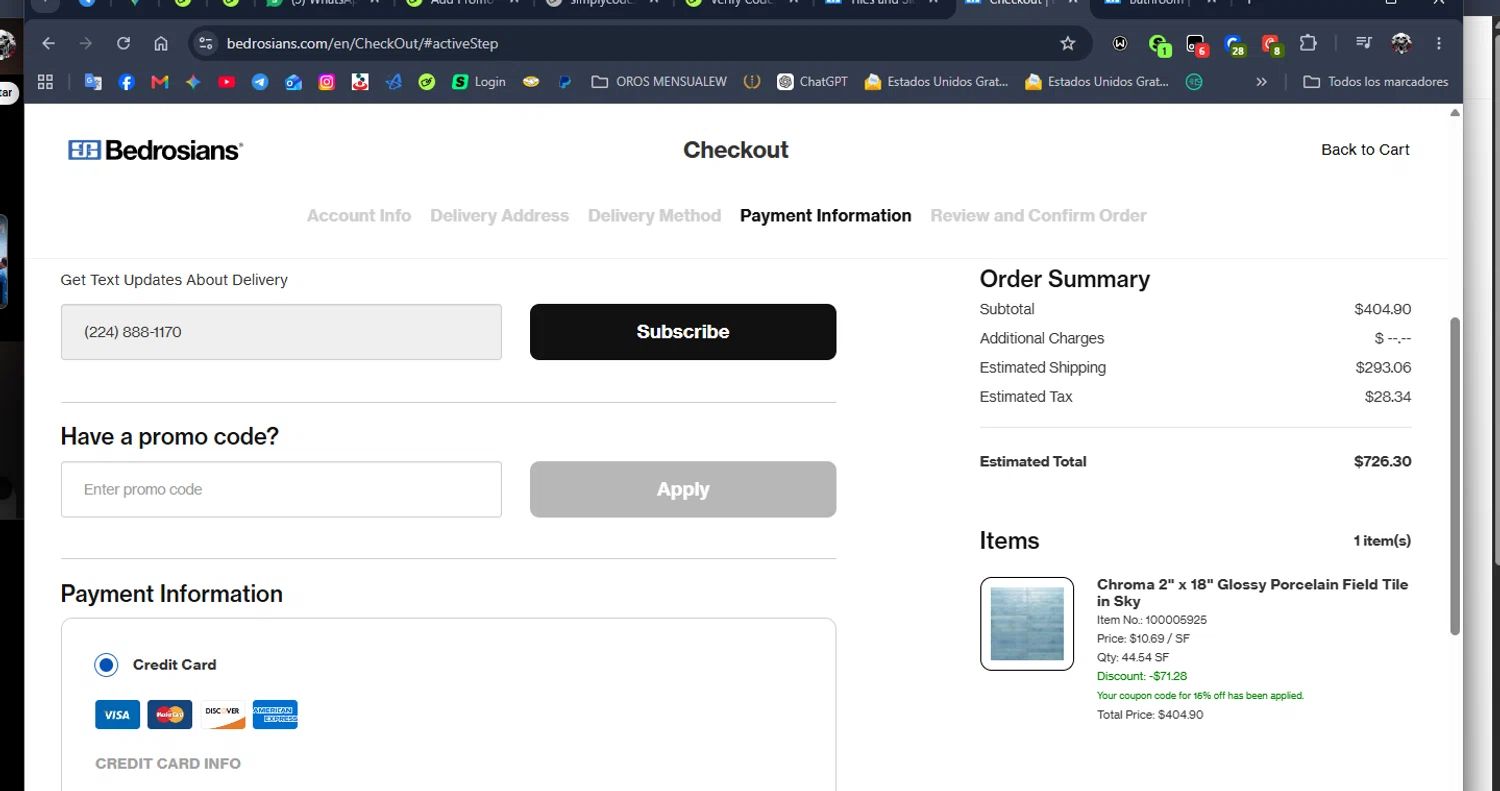Open the Chrome extensions puzzle icon
The height and width of the screenshot is (791, 1500).
click(x=1308, y=43)
